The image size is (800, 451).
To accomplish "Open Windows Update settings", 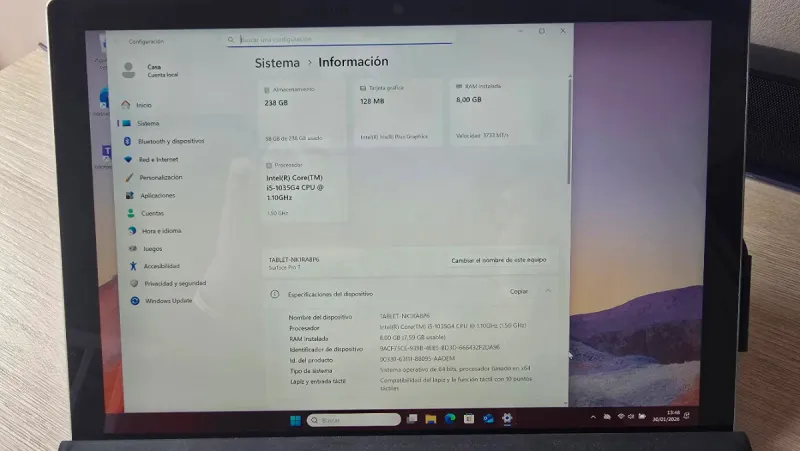I will [168, 301].
